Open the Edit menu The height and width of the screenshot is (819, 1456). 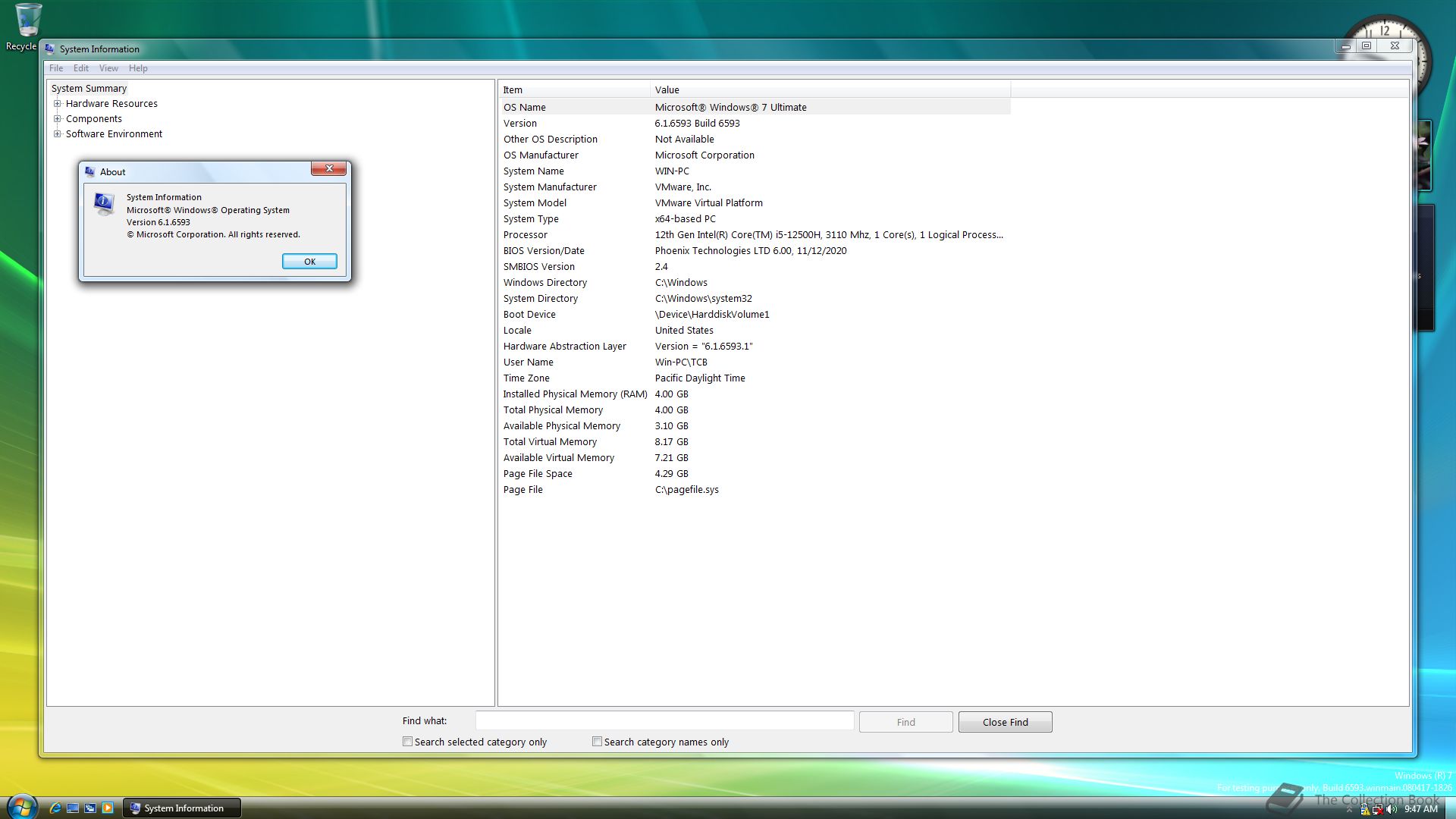coord(81,68)
